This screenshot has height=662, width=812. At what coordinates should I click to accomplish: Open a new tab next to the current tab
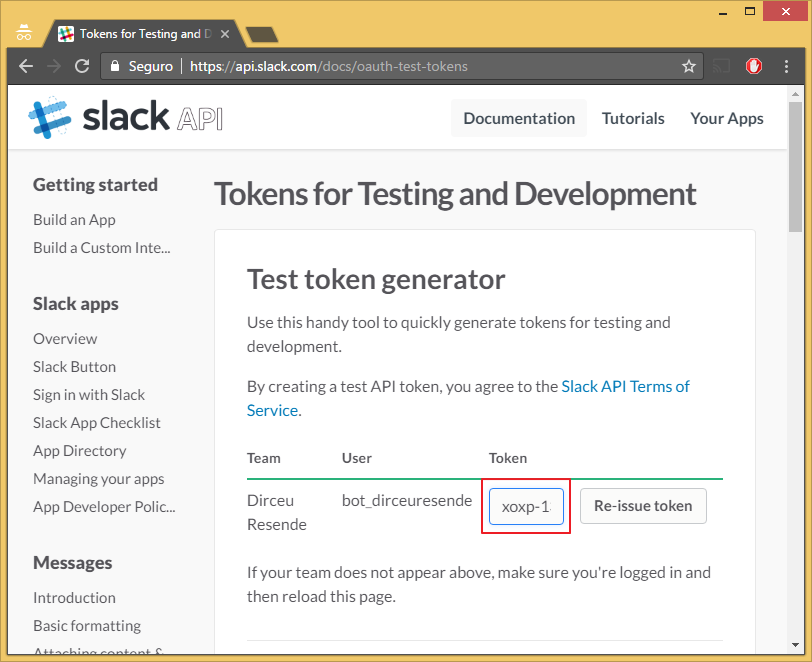(x=262, y=35)
